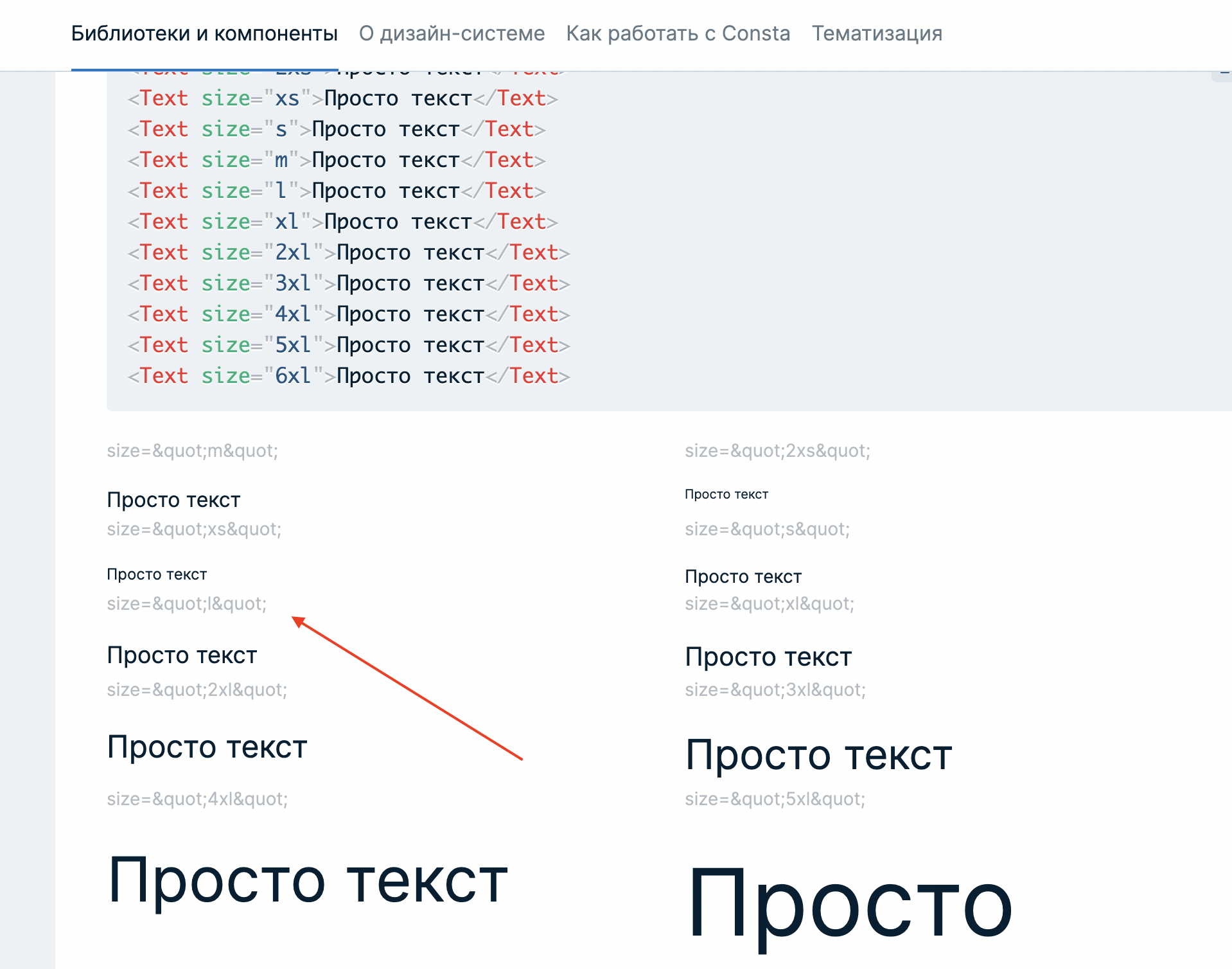This screenshot has height=969, width=1232.
Task: Select the size=&quot;2xs&quot; caption label
Action: tap(778, 450)
